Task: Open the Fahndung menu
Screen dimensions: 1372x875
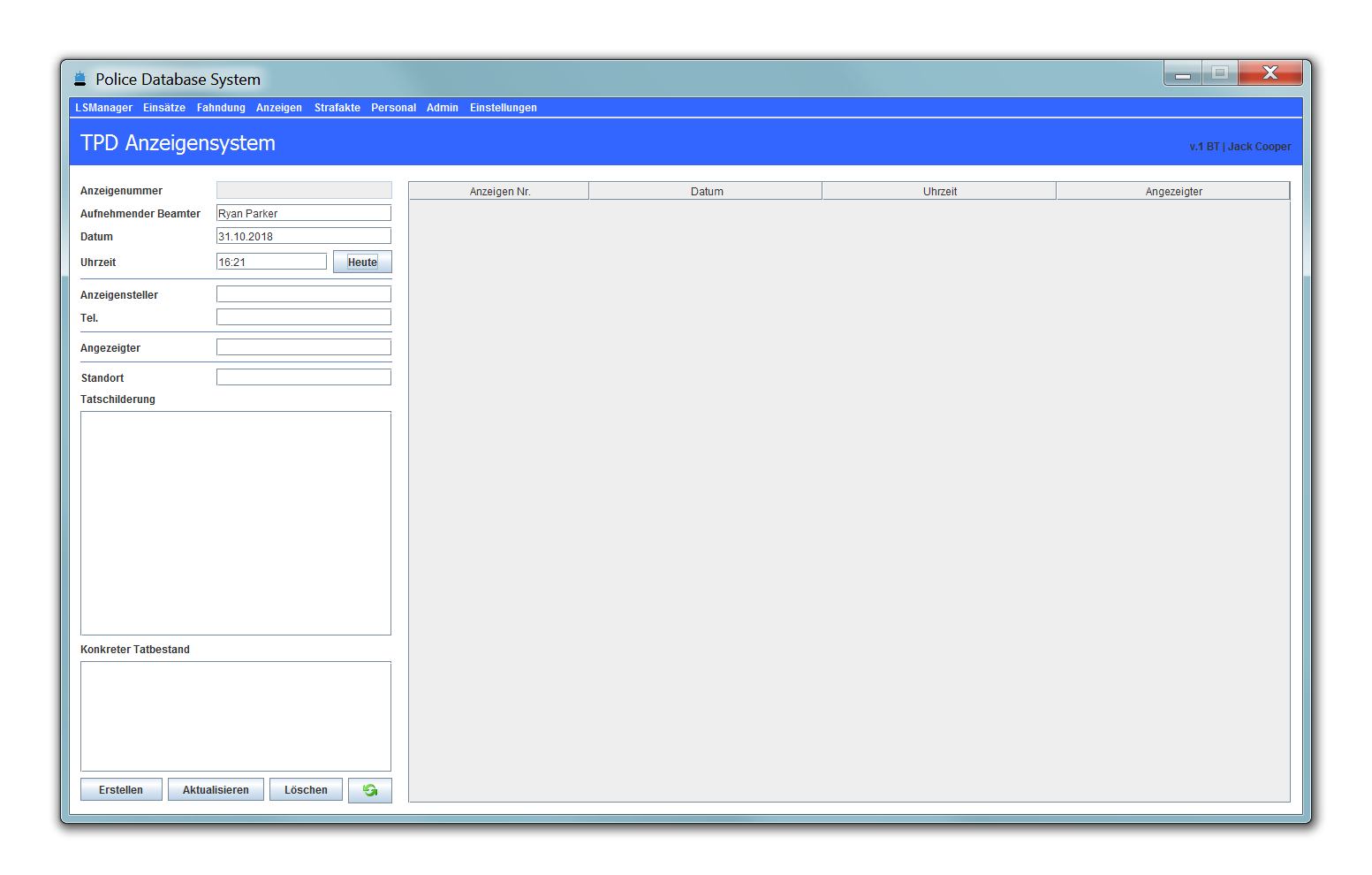Action: click(x=221, y=108)
